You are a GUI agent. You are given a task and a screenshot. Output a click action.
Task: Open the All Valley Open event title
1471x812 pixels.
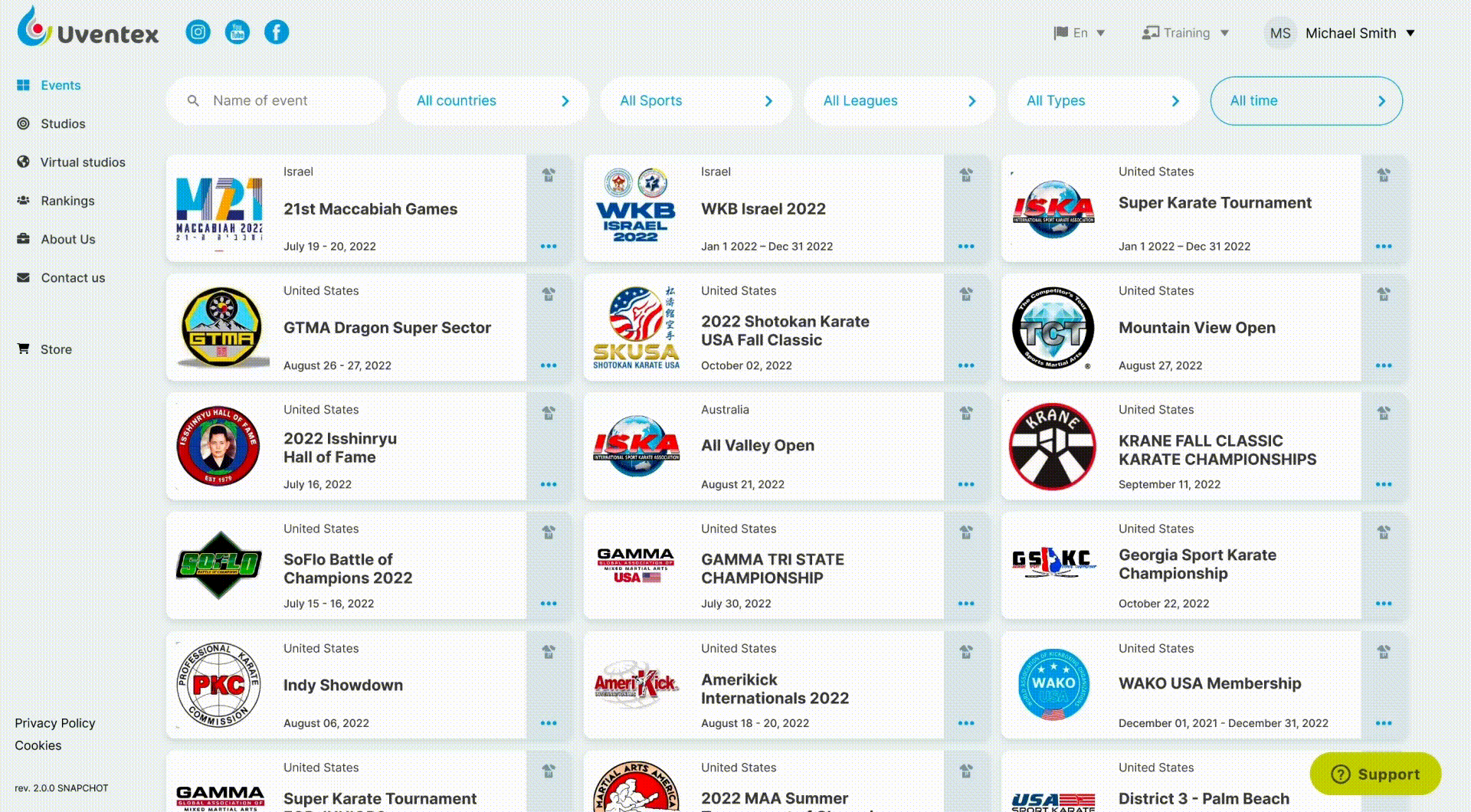[x=758, y=446]
